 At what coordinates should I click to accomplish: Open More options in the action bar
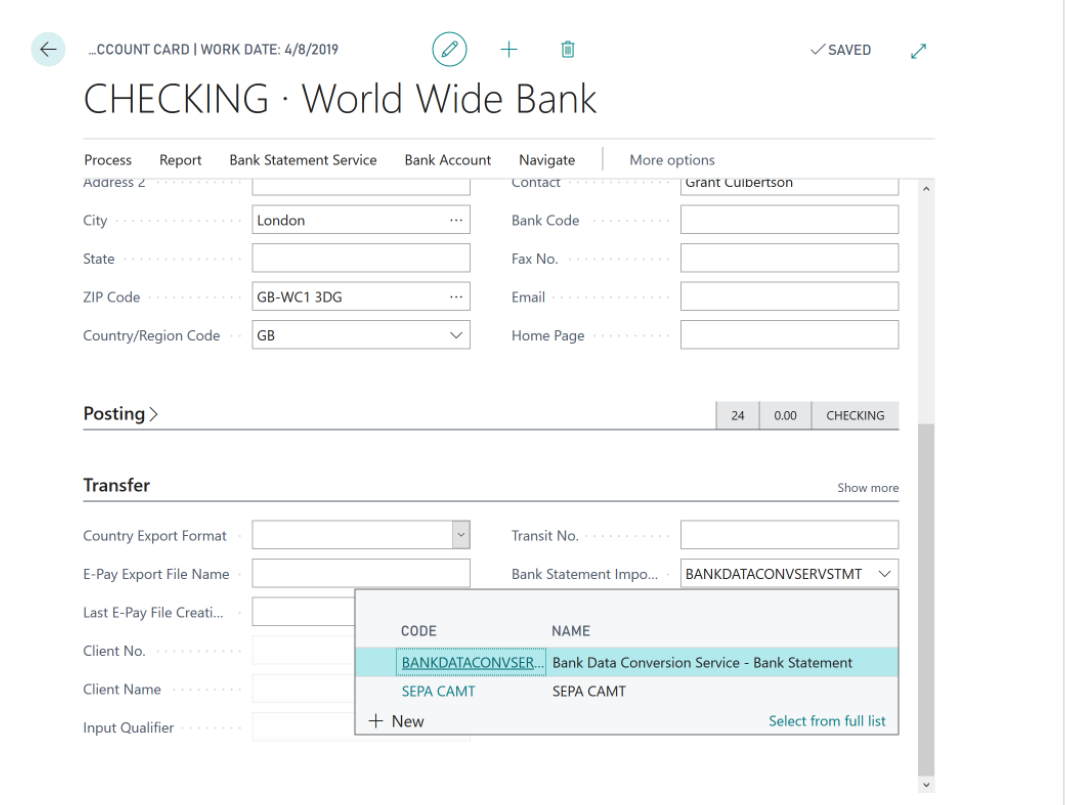[671, 159]
